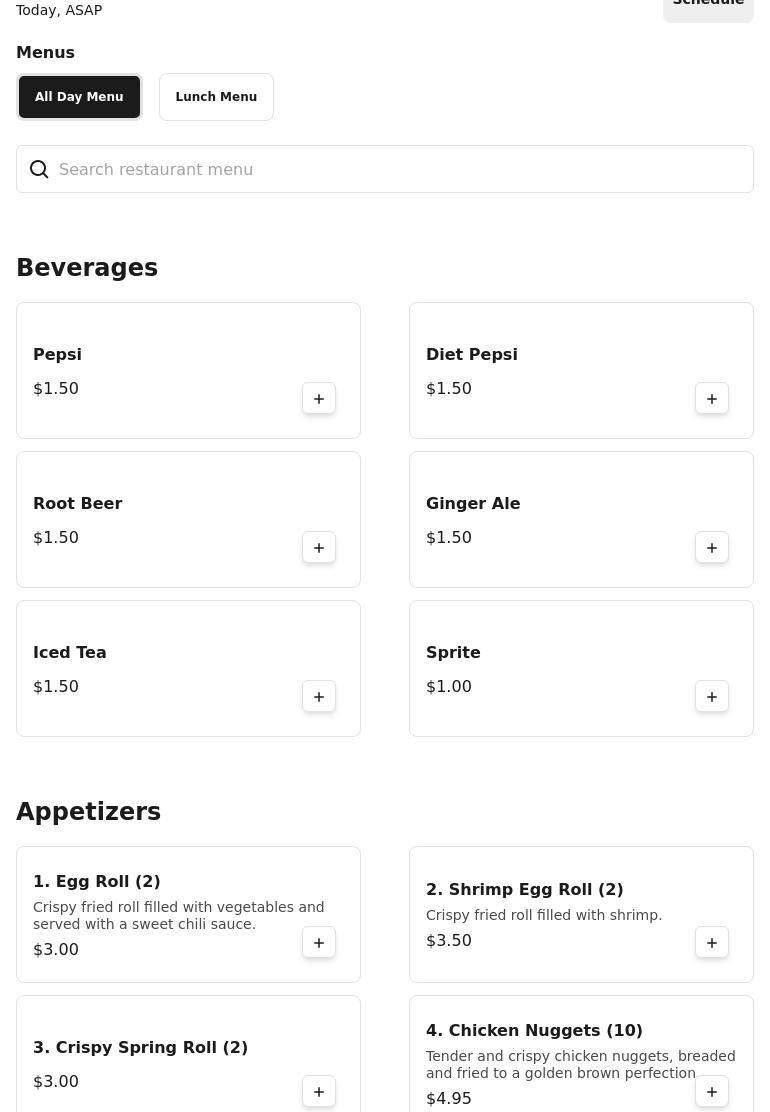The width and height of the screenshot is (770, 1112).
Task: Add Egg Roll (2) to order
Action: pyautogui.click(x=319, y=943)
